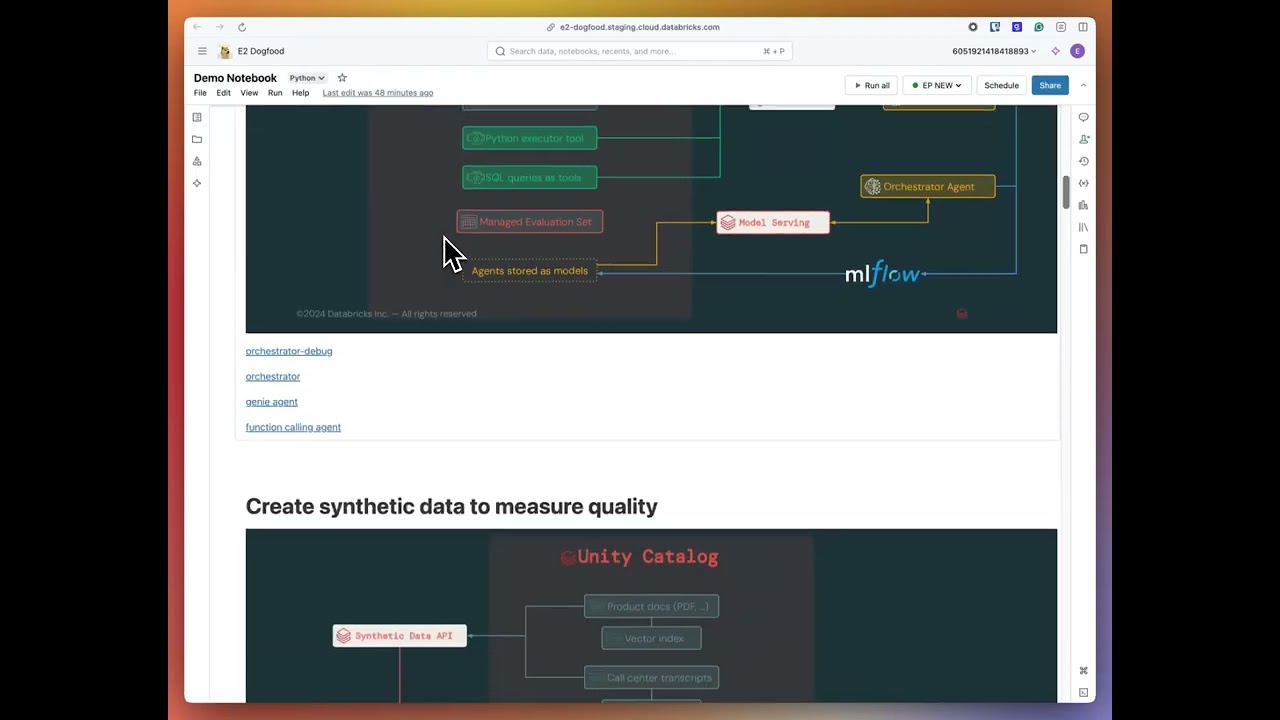Click the green browser extension icon
Image resolution: width=1280 pixels, height=720 pixels.
point(1039,27)
